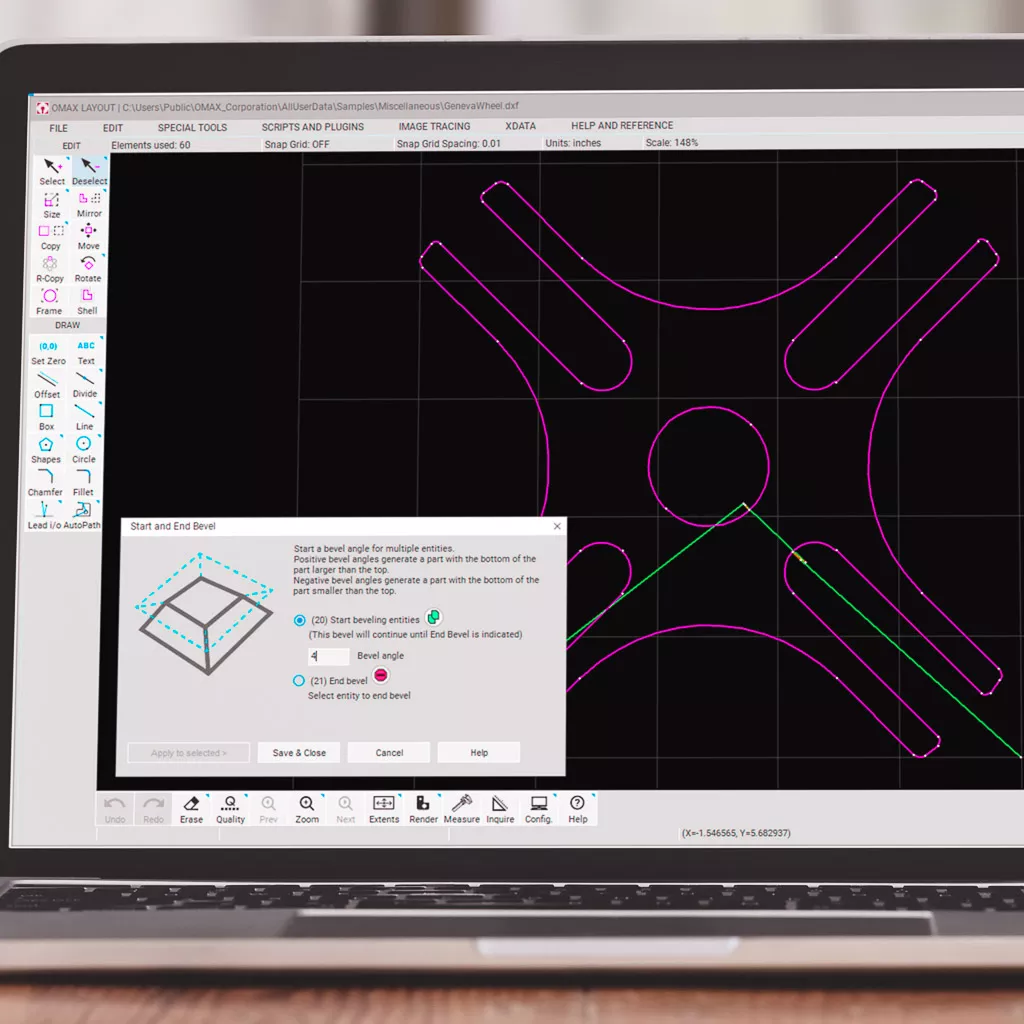Viewport: 1024px width, 1024px height.
Task: Close the Start and End Bevel dialog
Action: click(x=557, y=526)
